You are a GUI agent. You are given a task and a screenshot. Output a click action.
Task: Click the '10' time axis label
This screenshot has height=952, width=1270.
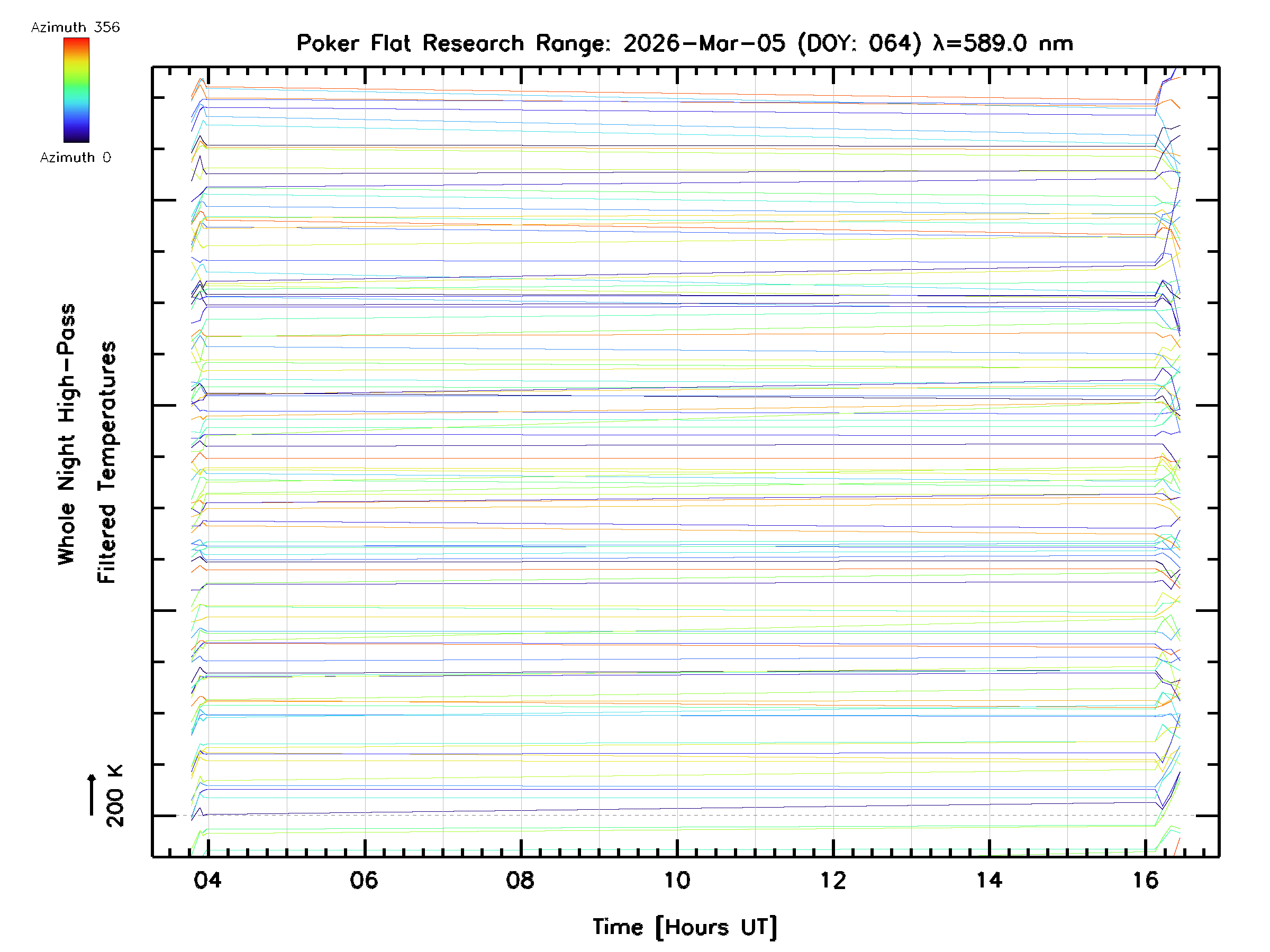pos(677,880)
